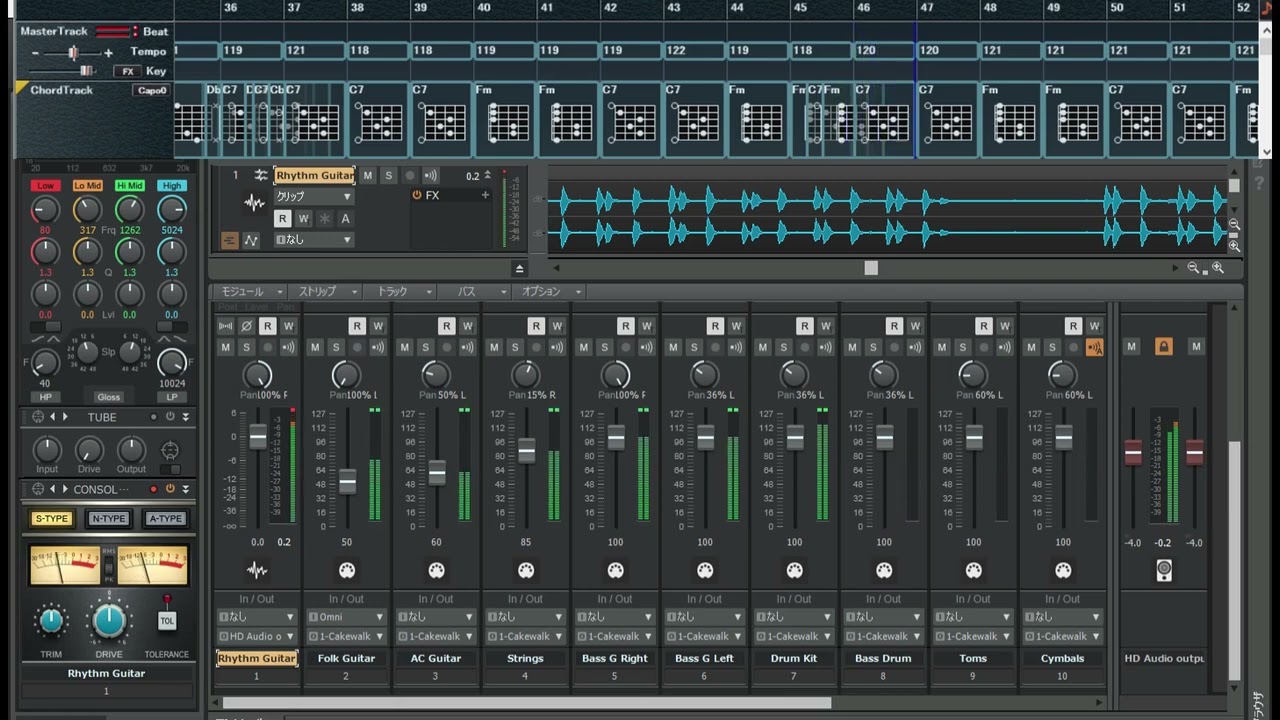Click the Folk Guitar volume fader

pos(347,482)
